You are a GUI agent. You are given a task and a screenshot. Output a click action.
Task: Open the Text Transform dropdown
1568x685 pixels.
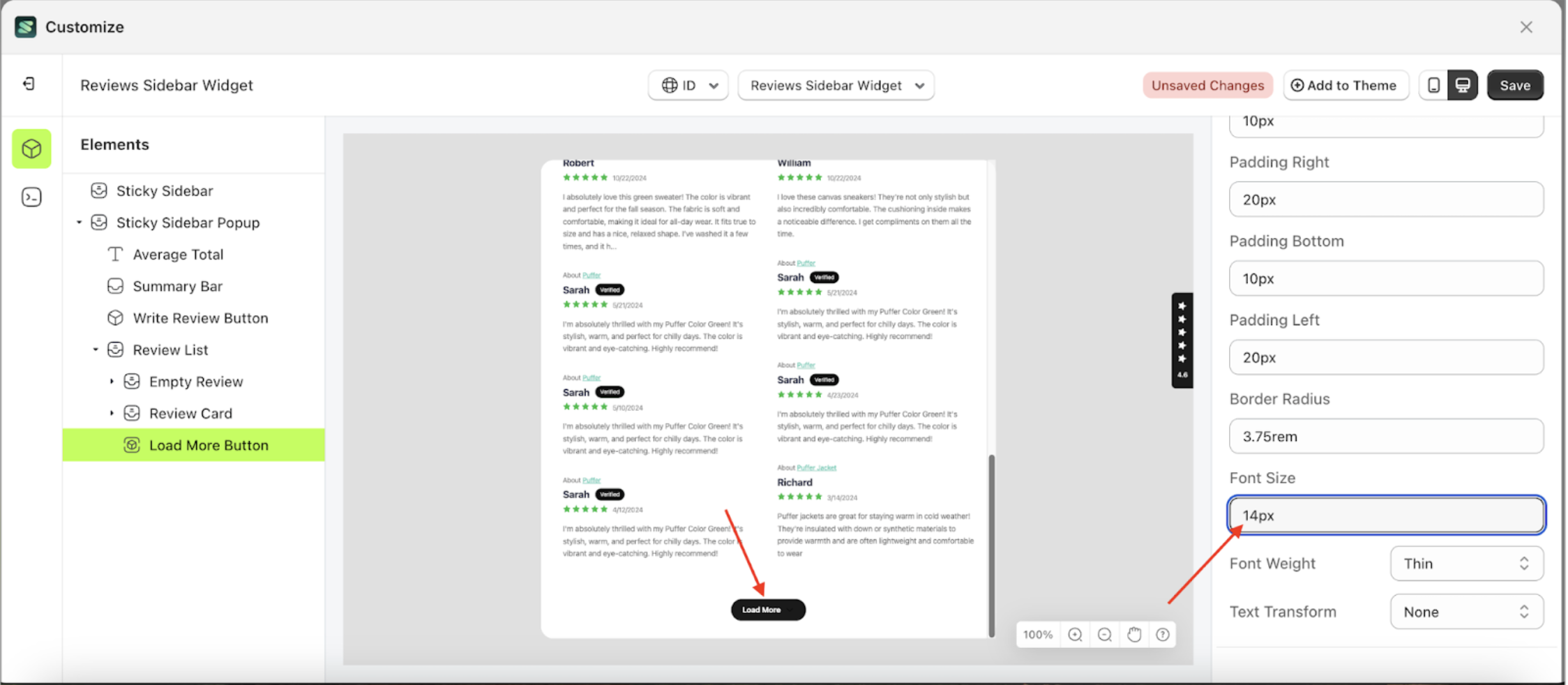(x=1466, y=611)
